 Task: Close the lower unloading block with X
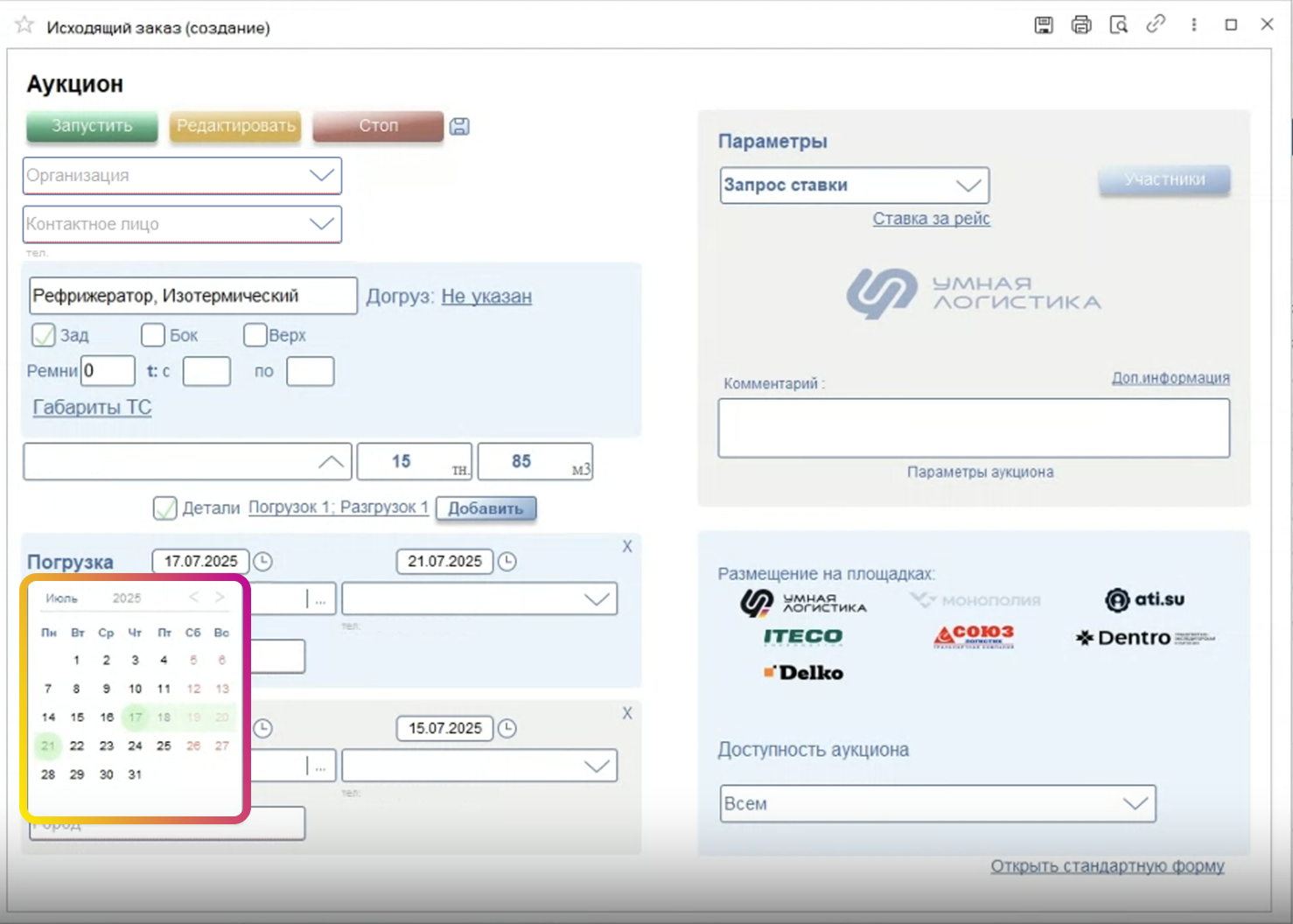627,713
